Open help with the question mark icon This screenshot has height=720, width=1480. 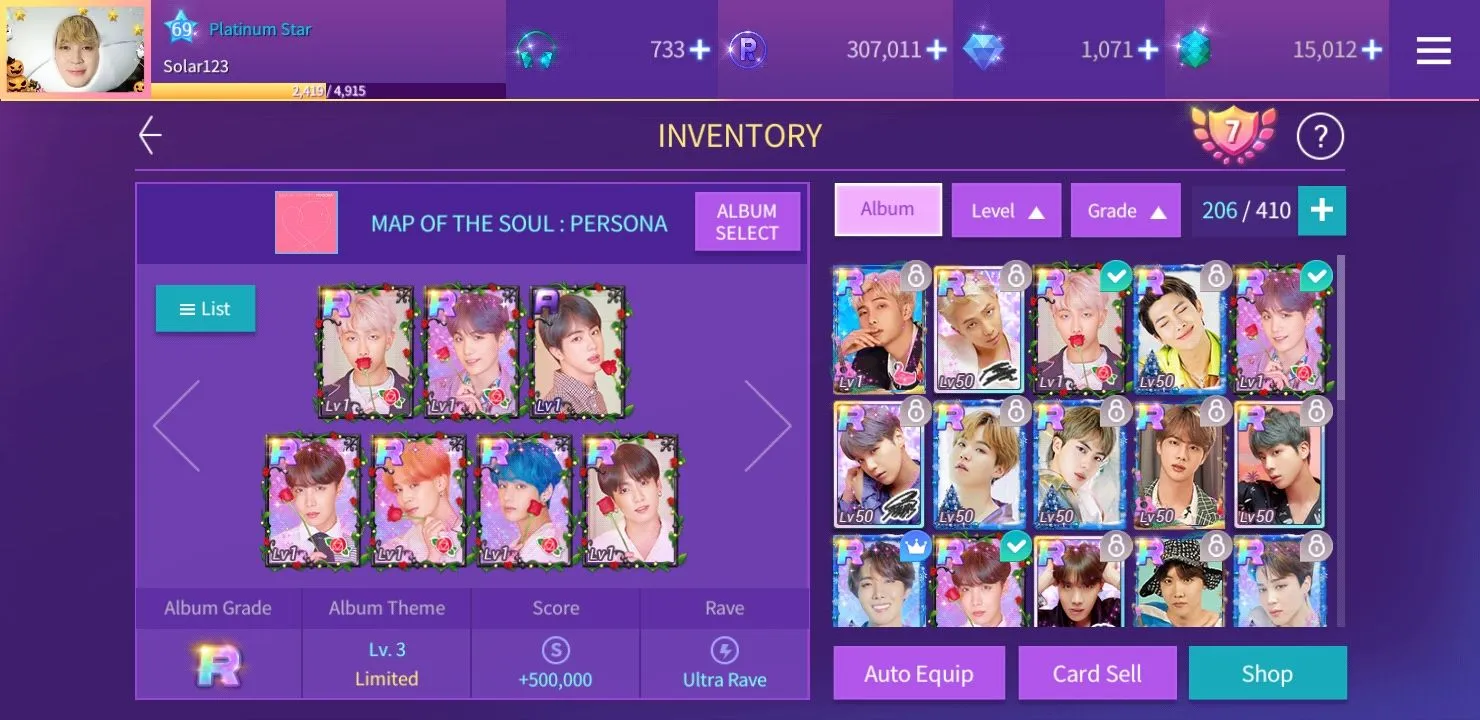(1320, 136)
